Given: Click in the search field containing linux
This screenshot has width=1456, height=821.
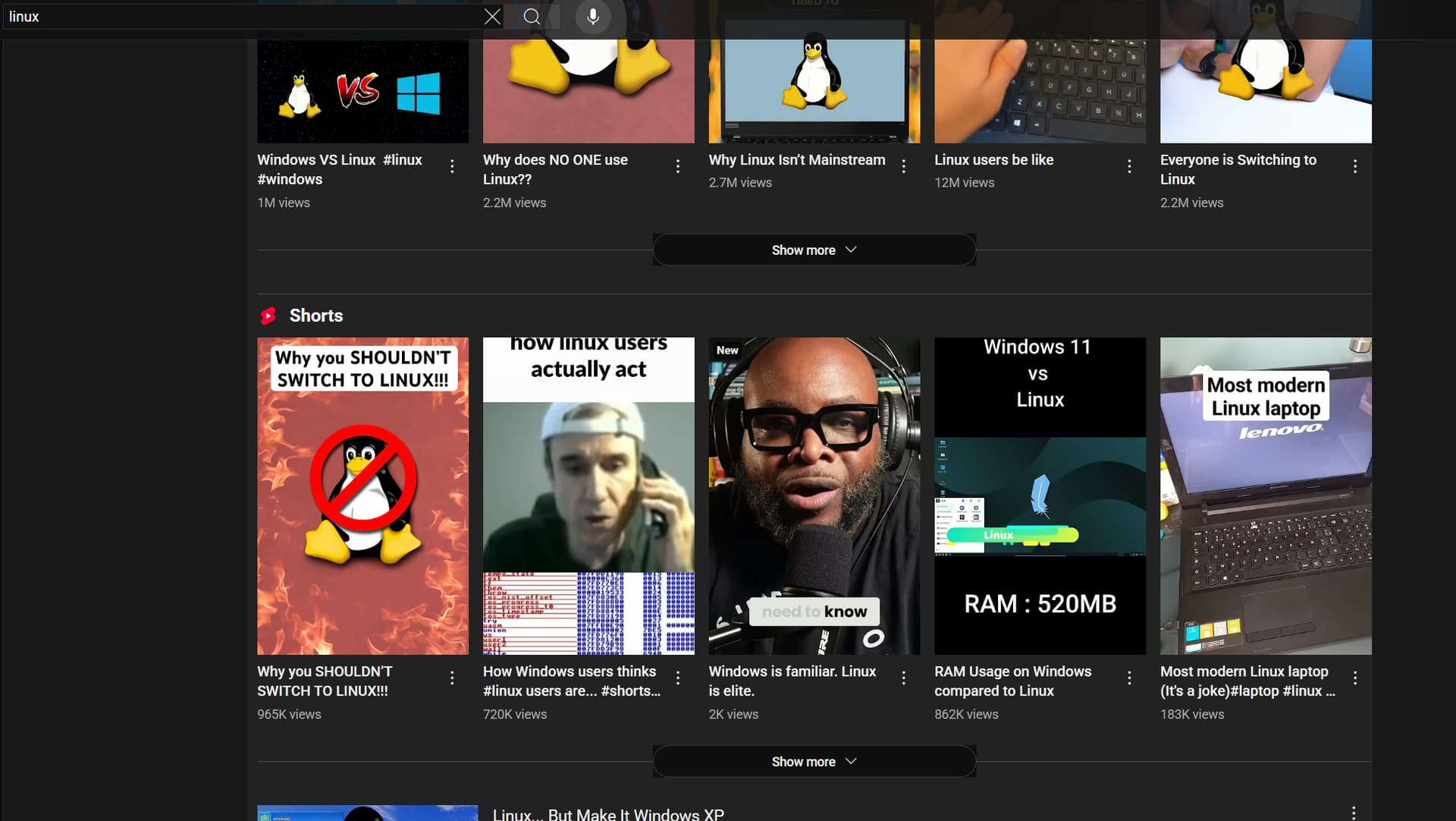Looking at the screenshot, I should pyautogui.click(x=243, y=17).
